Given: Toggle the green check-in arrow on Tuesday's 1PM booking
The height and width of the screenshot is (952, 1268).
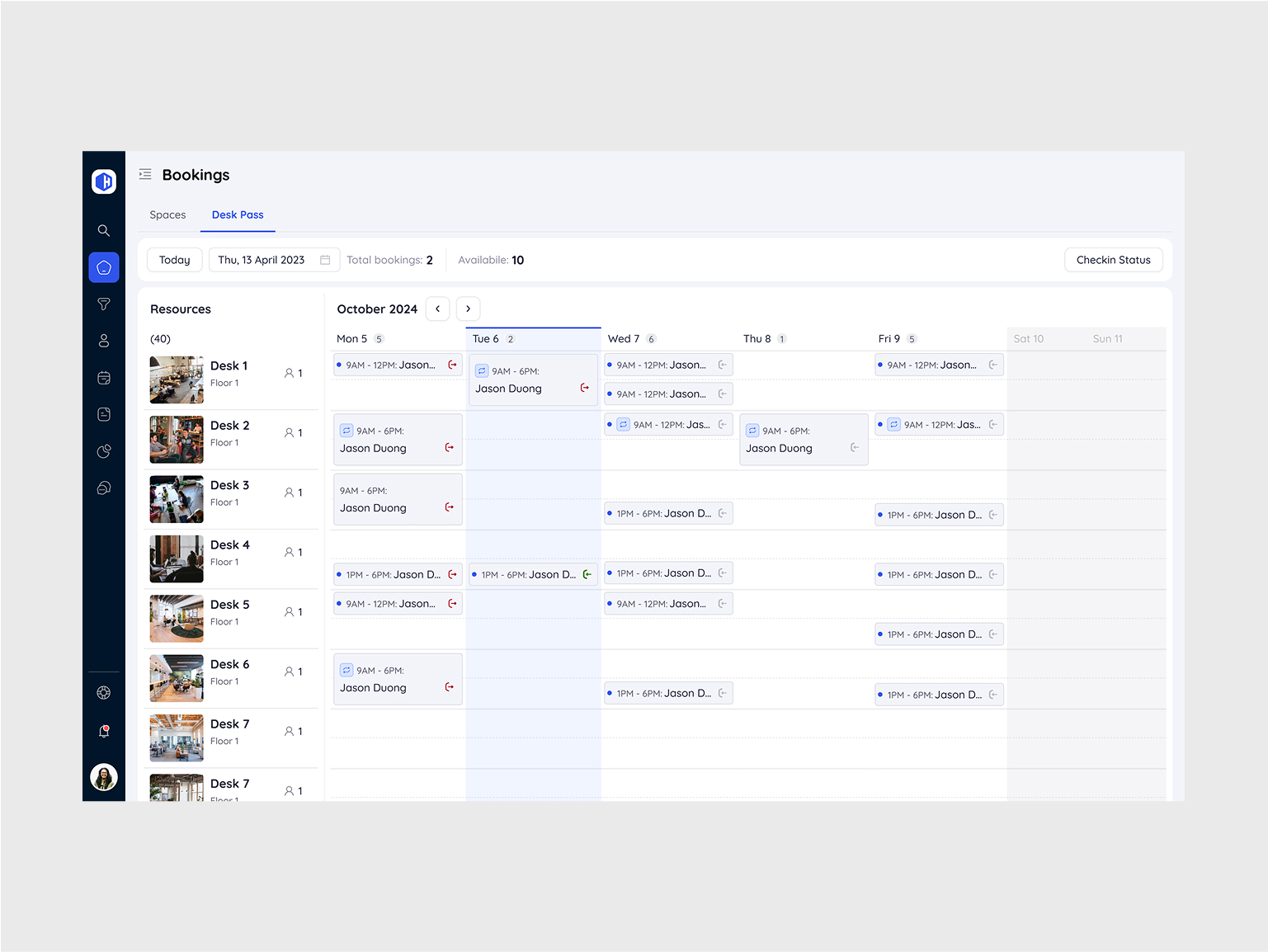Looking at the screenshot, I should [x=587, y=574].
